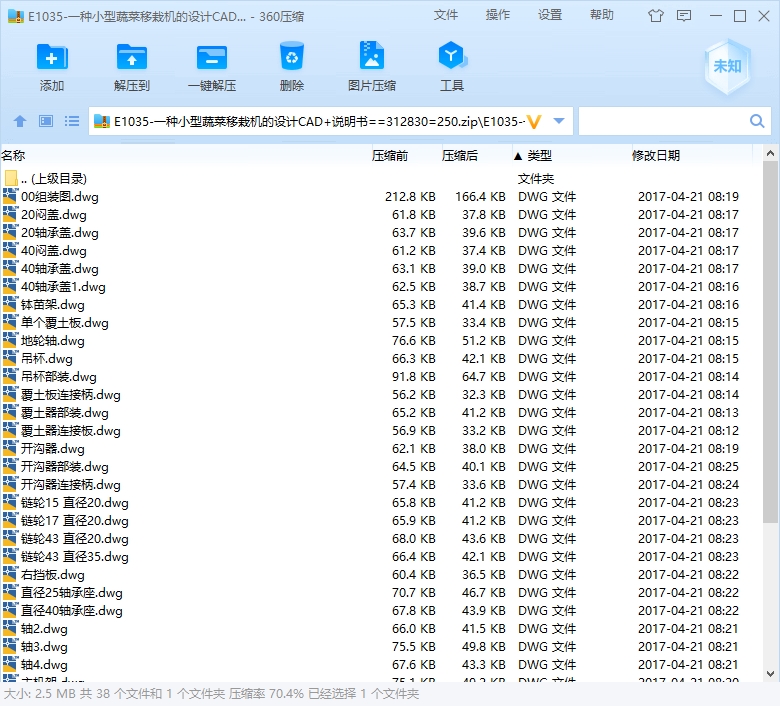This screenshot has height=706, width=780.
Task: Open the feedback message icon in title bar
Action: (x=684, y=16)
